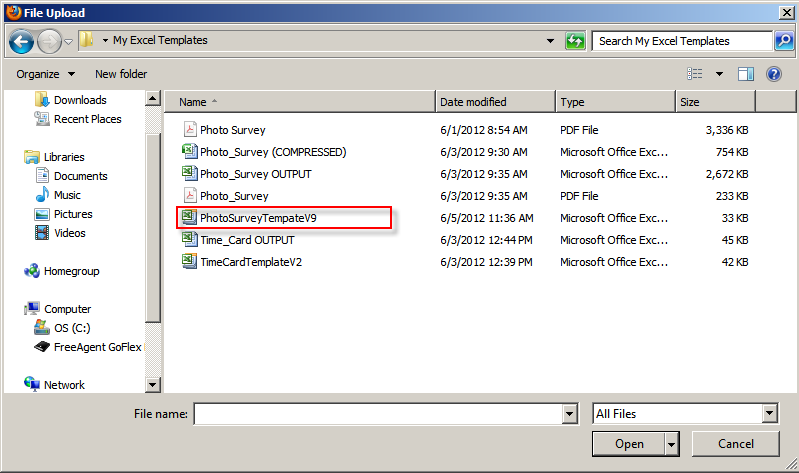Viewport: 799px width, 473px height.
Task: Select Recent Places in the navigation pane
Action: tap(78, 119)
